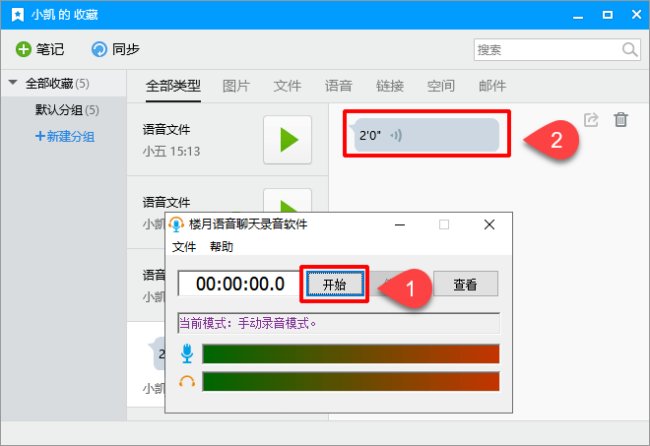Click the 查看 button in the recorder

click(466, 284)
